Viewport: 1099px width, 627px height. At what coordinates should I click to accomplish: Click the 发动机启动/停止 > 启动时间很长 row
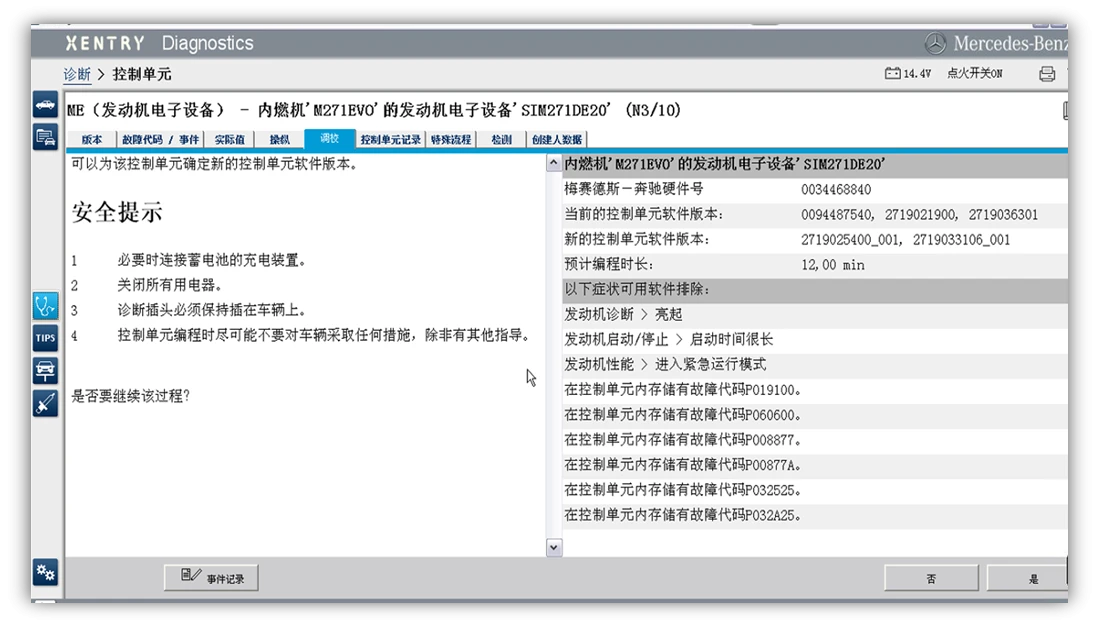point(815,340)
